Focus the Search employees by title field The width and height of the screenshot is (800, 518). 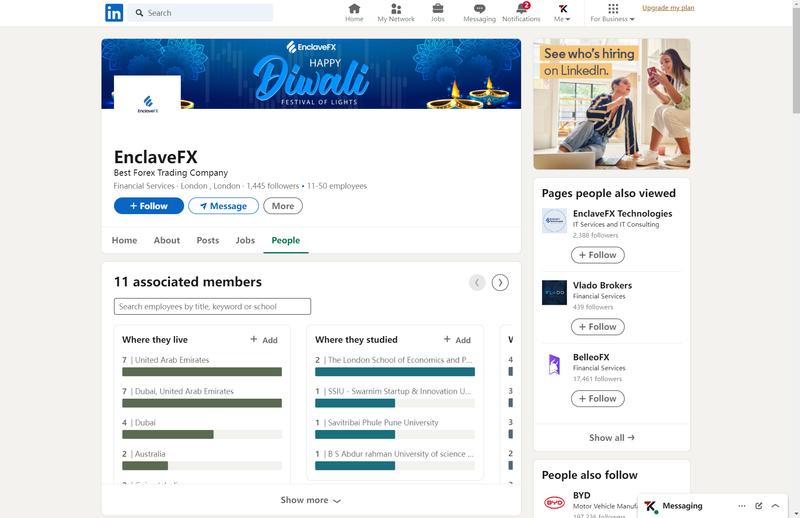(x=212, y=306)
